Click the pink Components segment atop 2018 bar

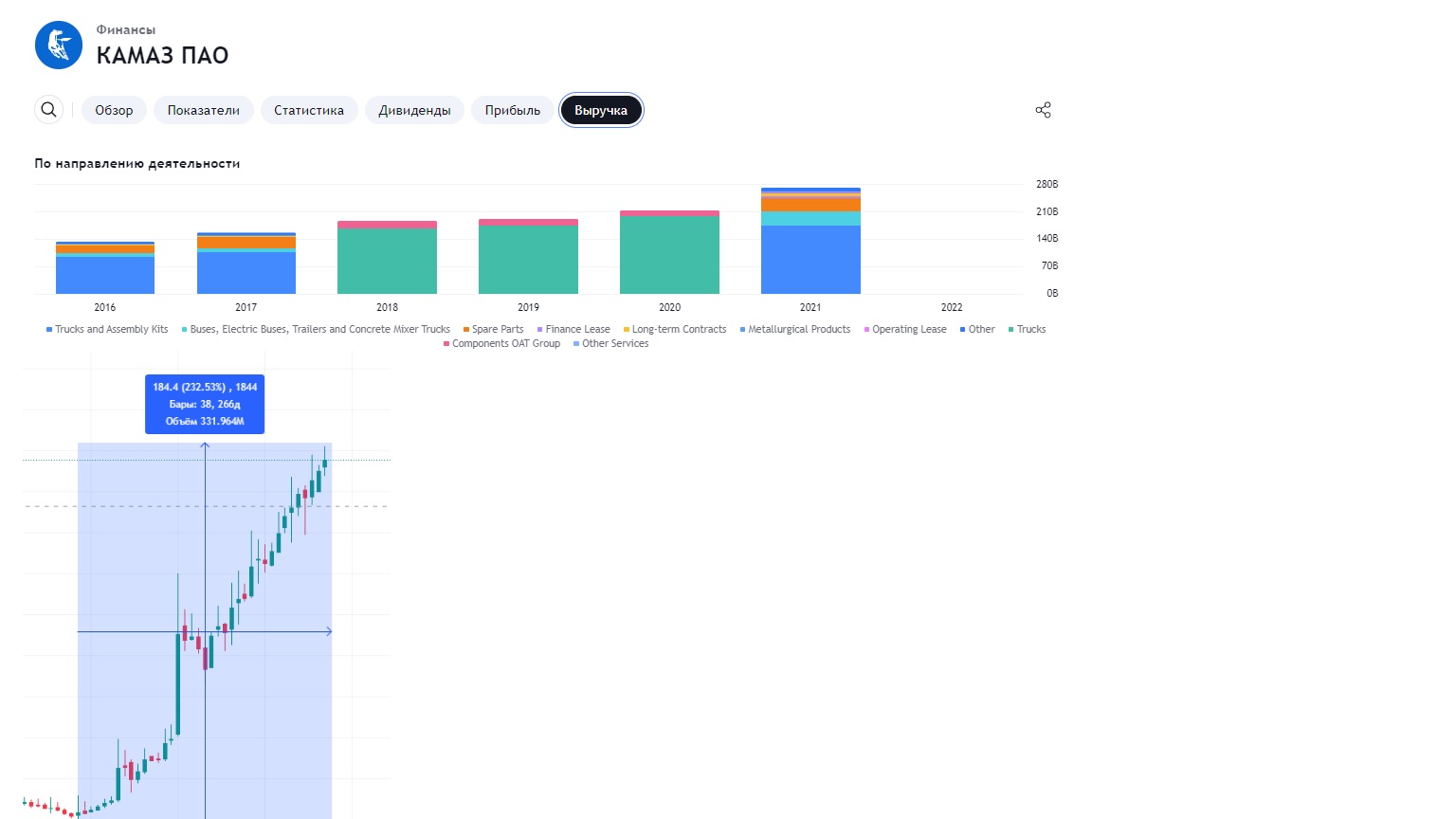387,225
